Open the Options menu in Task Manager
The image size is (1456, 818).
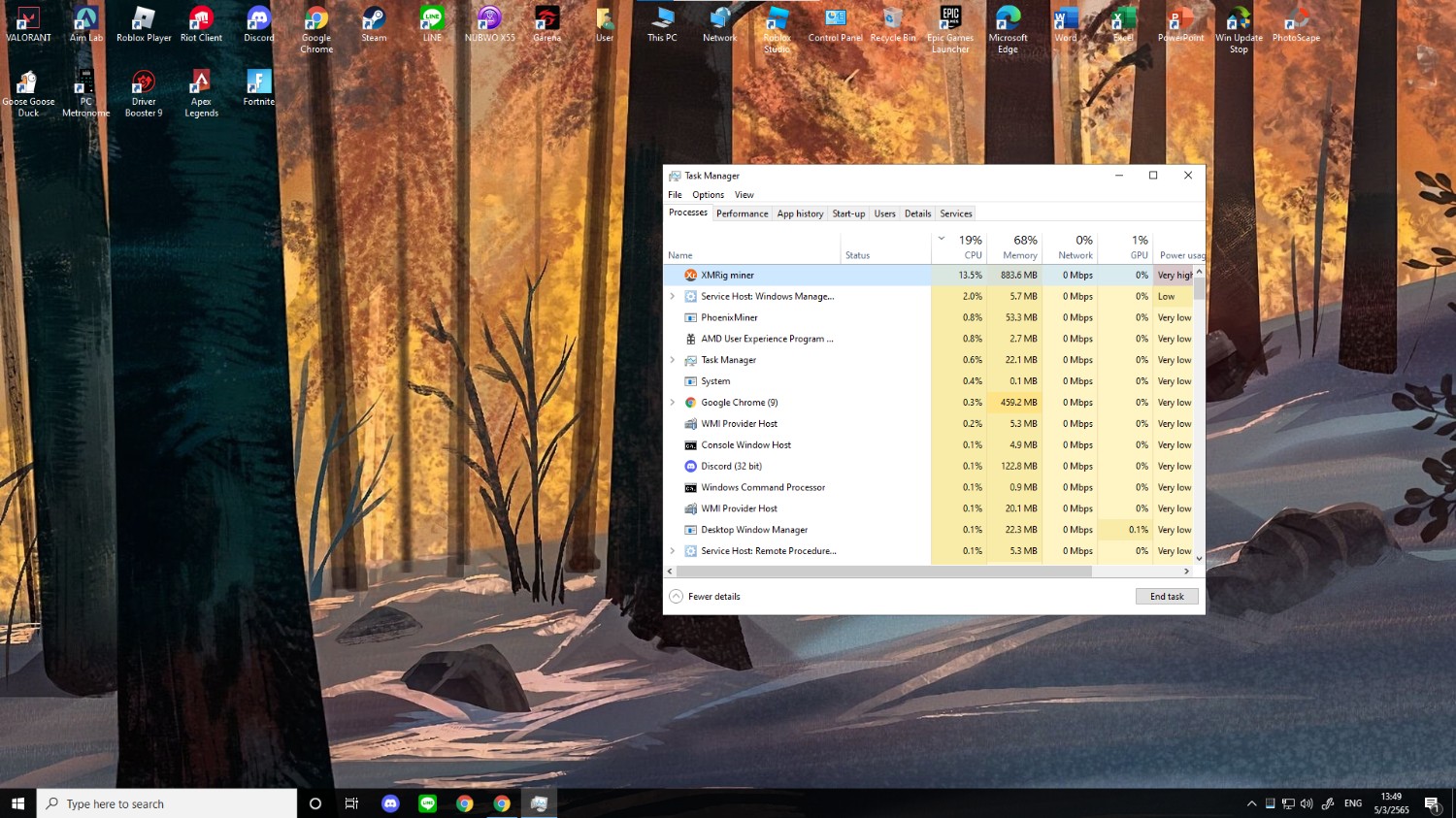[708, 195]
